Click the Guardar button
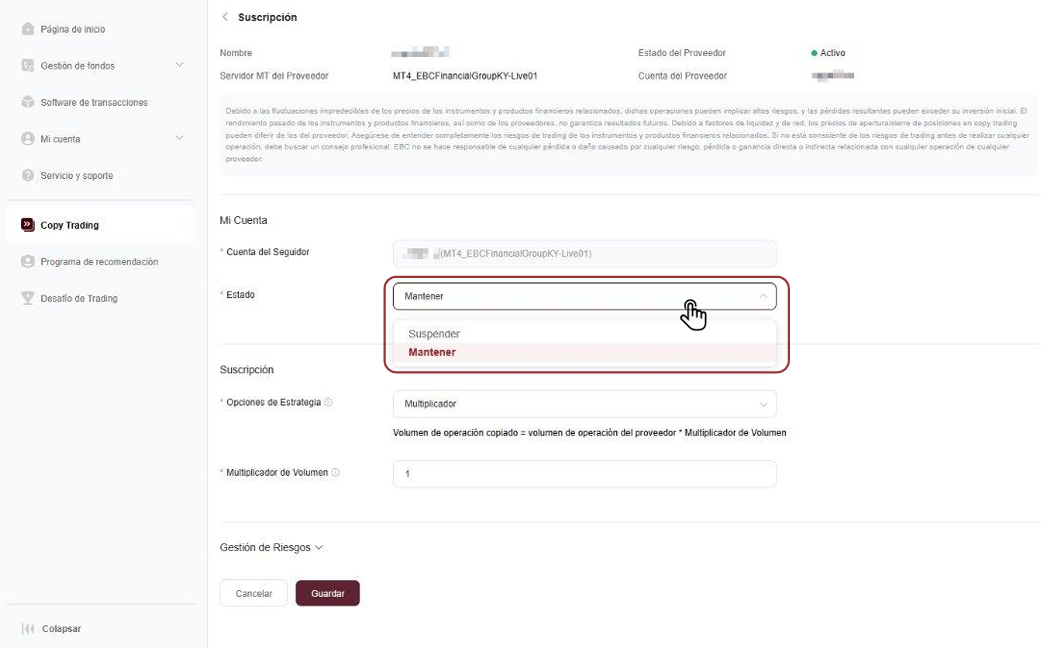Screen dimensions: 1045x648 tap(328, 593)
